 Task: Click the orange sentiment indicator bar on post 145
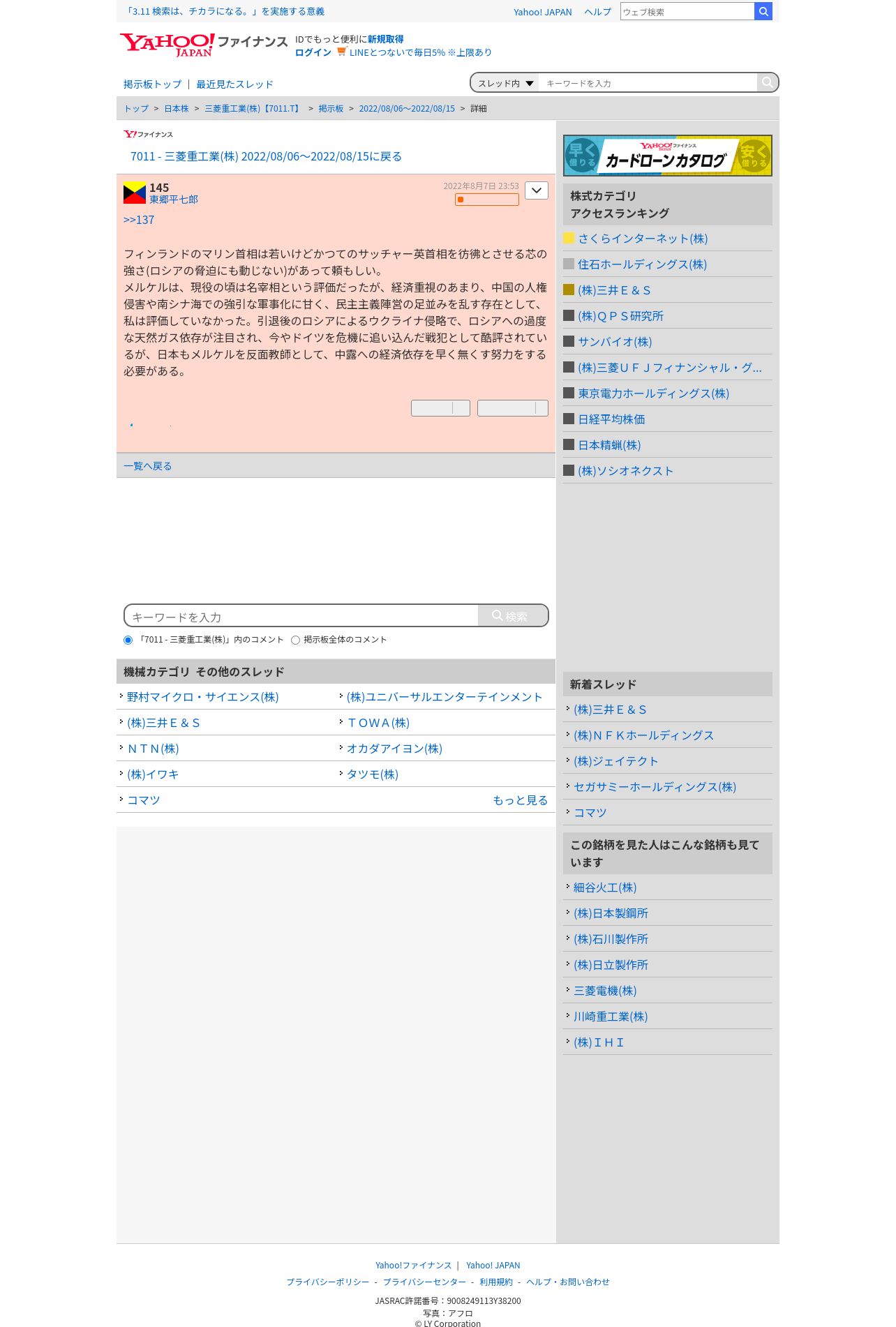487,200
